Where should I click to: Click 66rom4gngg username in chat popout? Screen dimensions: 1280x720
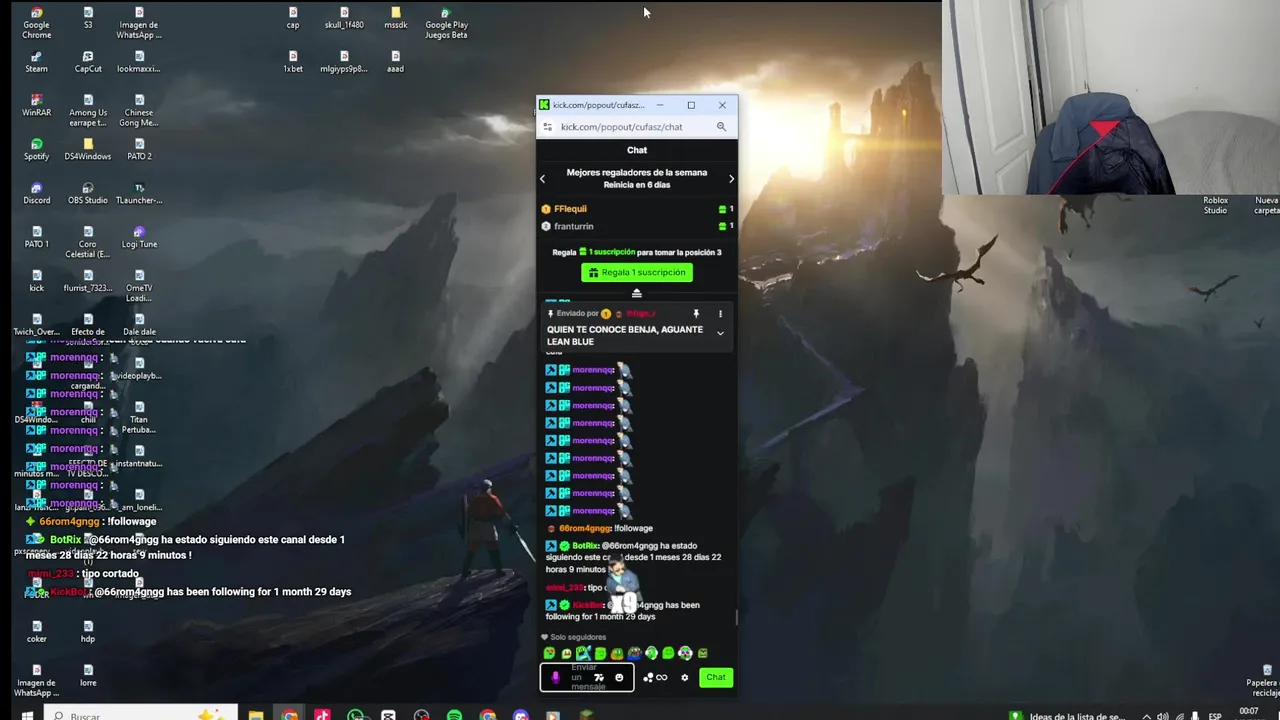click(584, 528)
